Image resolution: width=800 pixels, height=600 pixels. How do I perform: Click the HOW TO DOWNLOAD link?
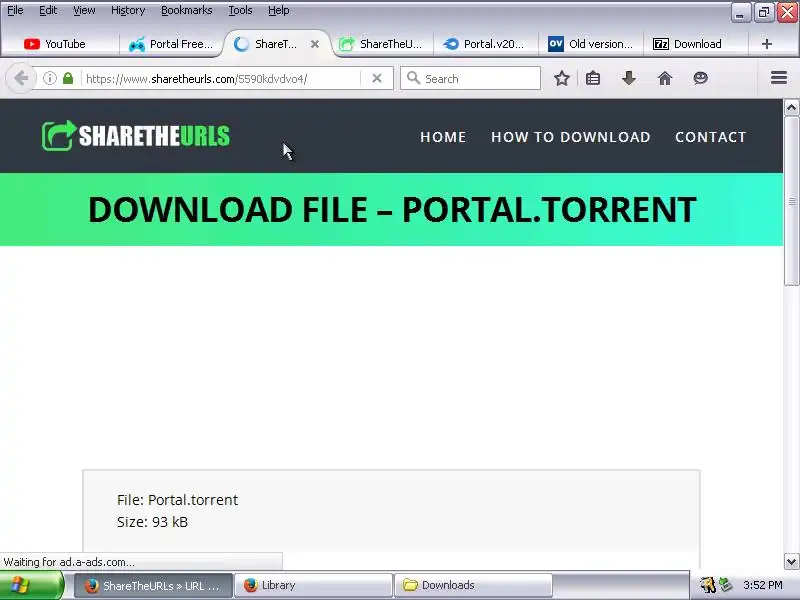pyautogui.click(x=570, y=137)
